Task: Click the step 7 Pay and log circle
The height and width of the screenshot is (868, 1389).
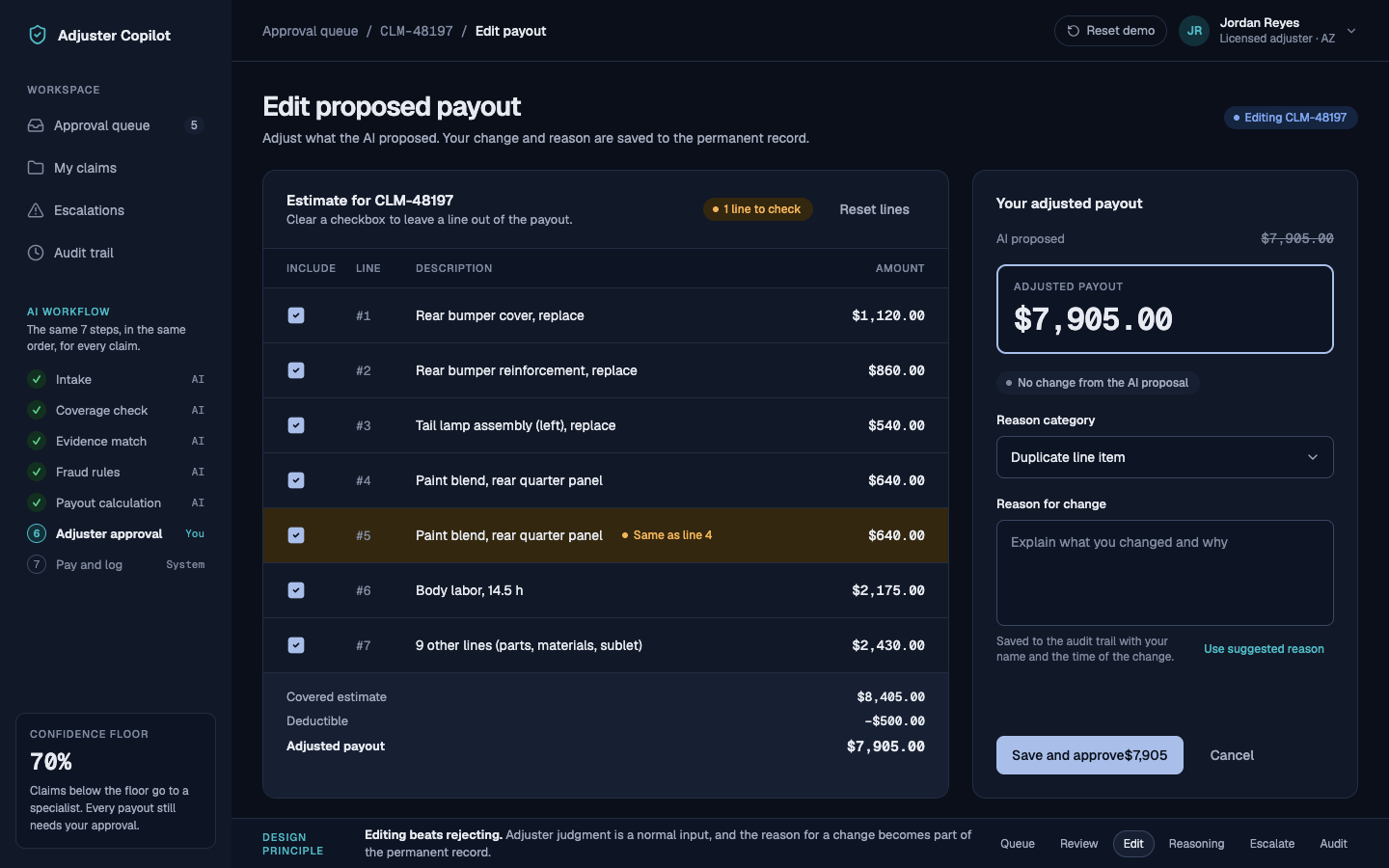Action: pyautogui.click(x=37, y=564)
